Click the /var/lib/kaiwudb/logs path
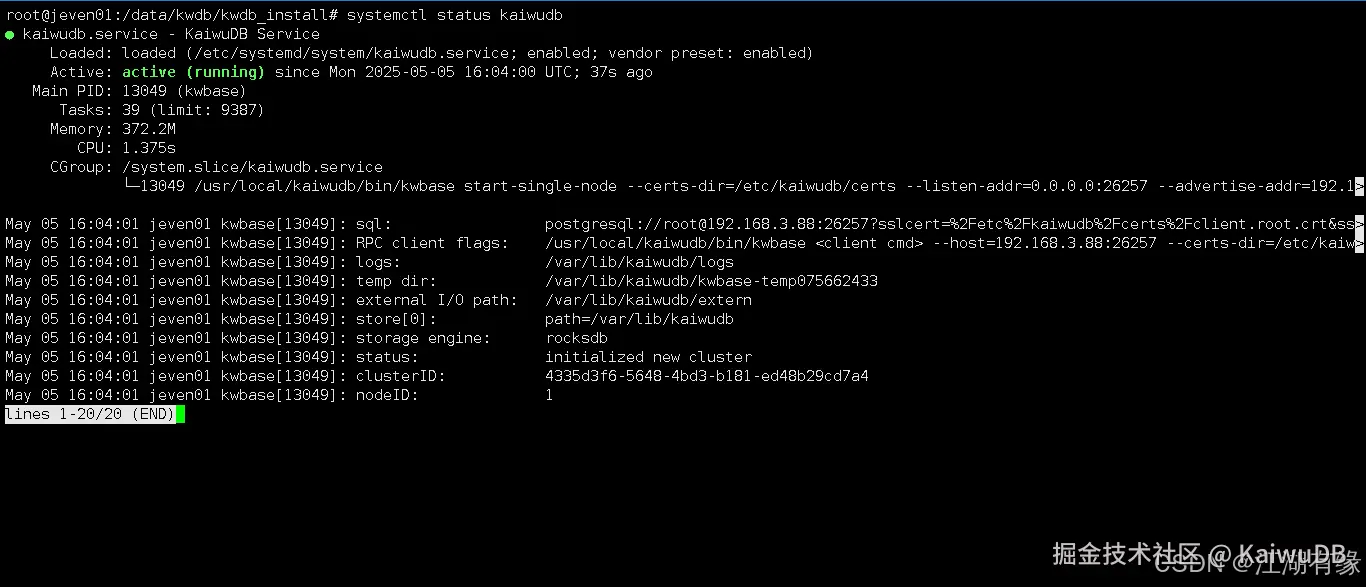This screenshot has height=587, width=1366. pos(639,262)
